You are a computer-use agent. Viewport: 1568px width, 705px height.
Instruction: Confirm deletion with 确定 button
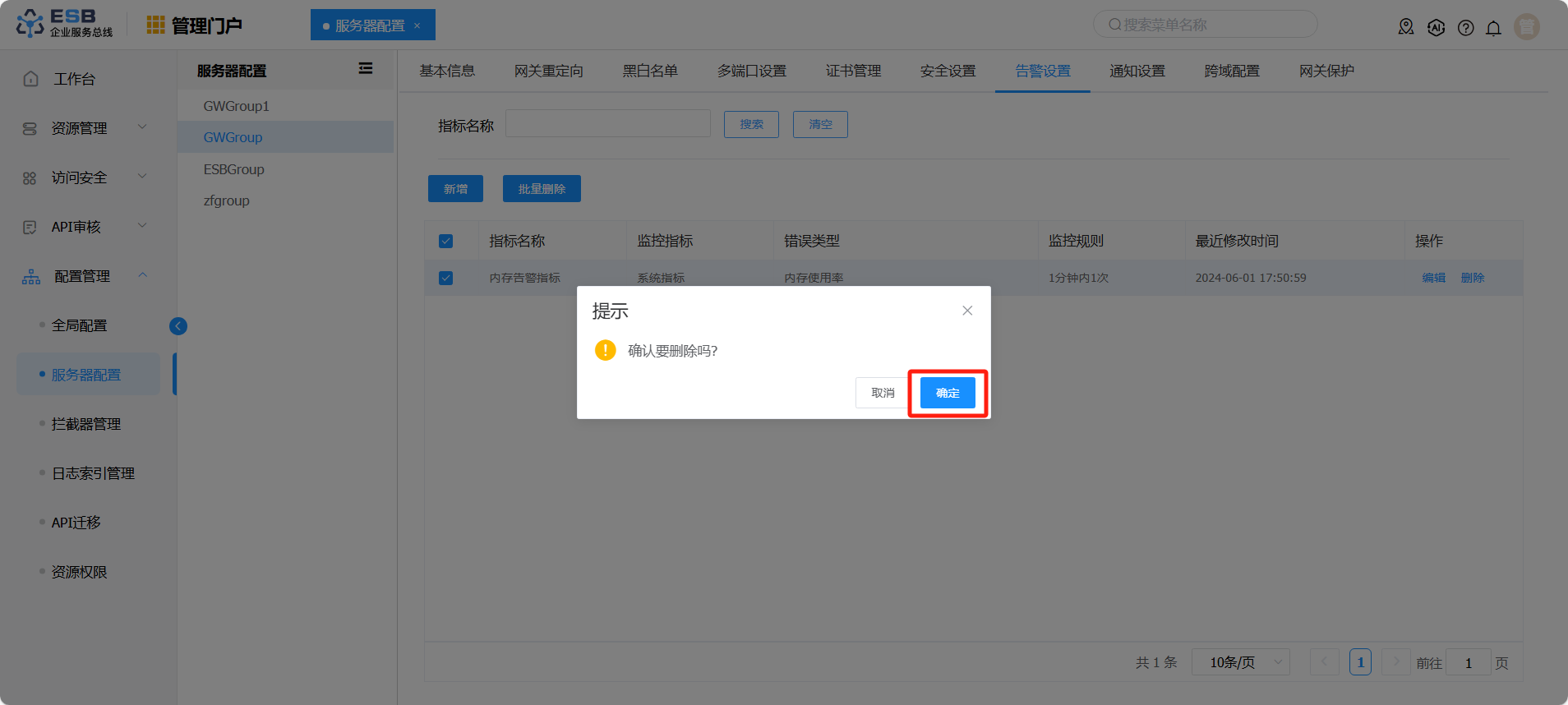[x=948, y=393]
